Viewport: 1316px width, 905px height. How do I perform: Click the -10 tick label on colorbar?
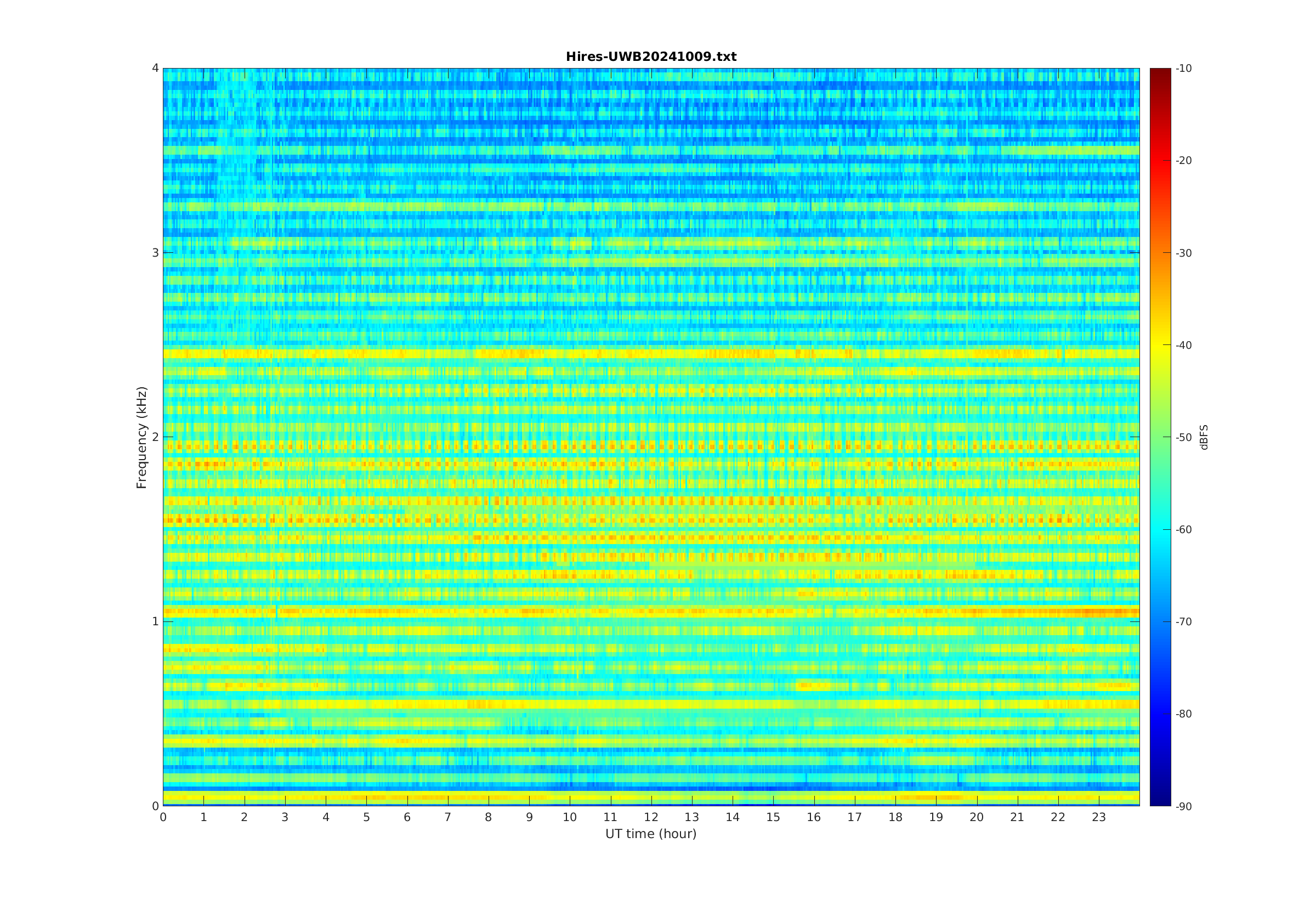tap(1183, 69)
